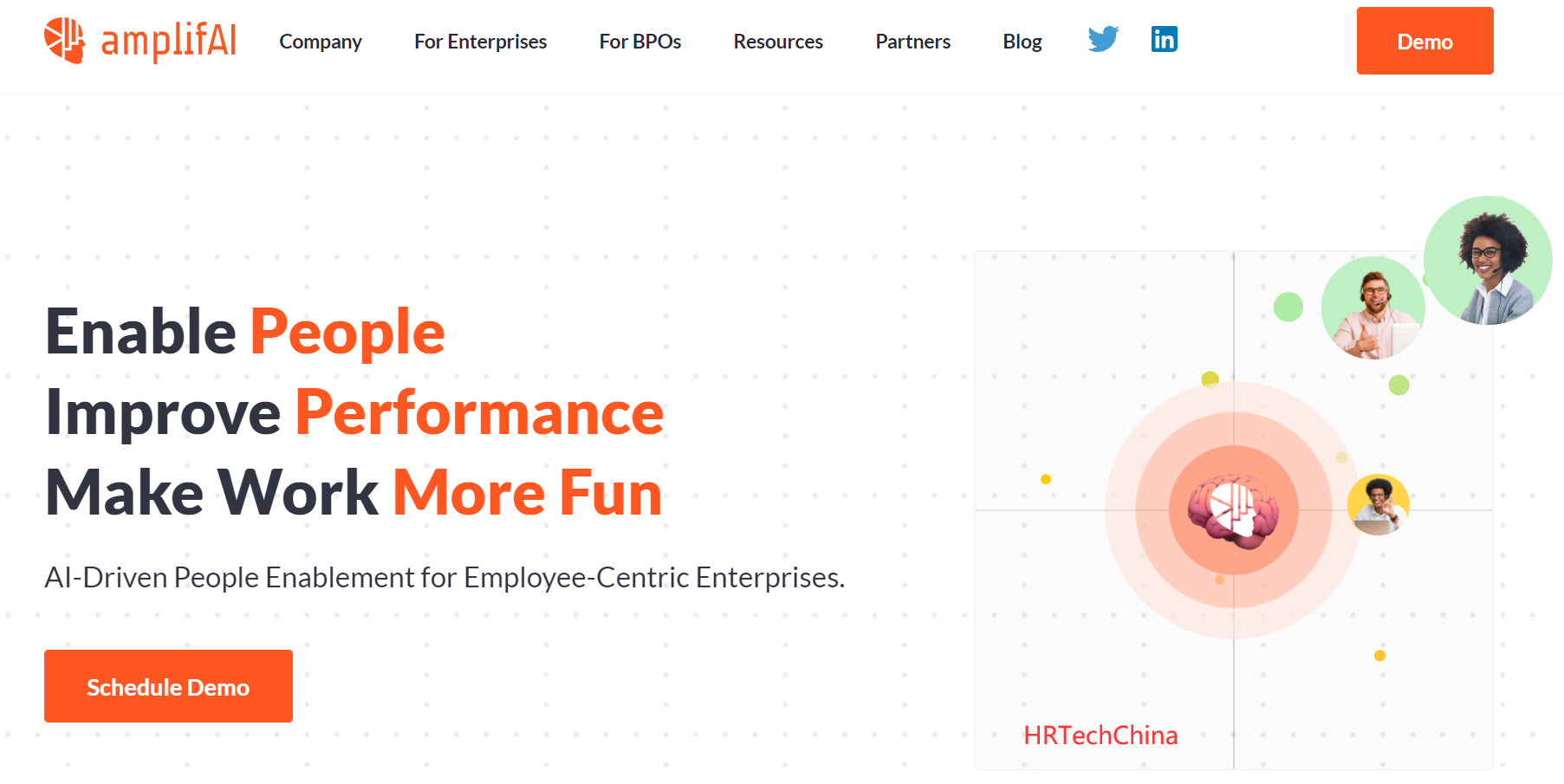This screenshot has width=1564, height=784.
Task: Expand the Resources menu
Action: click(x=778, y=42)
